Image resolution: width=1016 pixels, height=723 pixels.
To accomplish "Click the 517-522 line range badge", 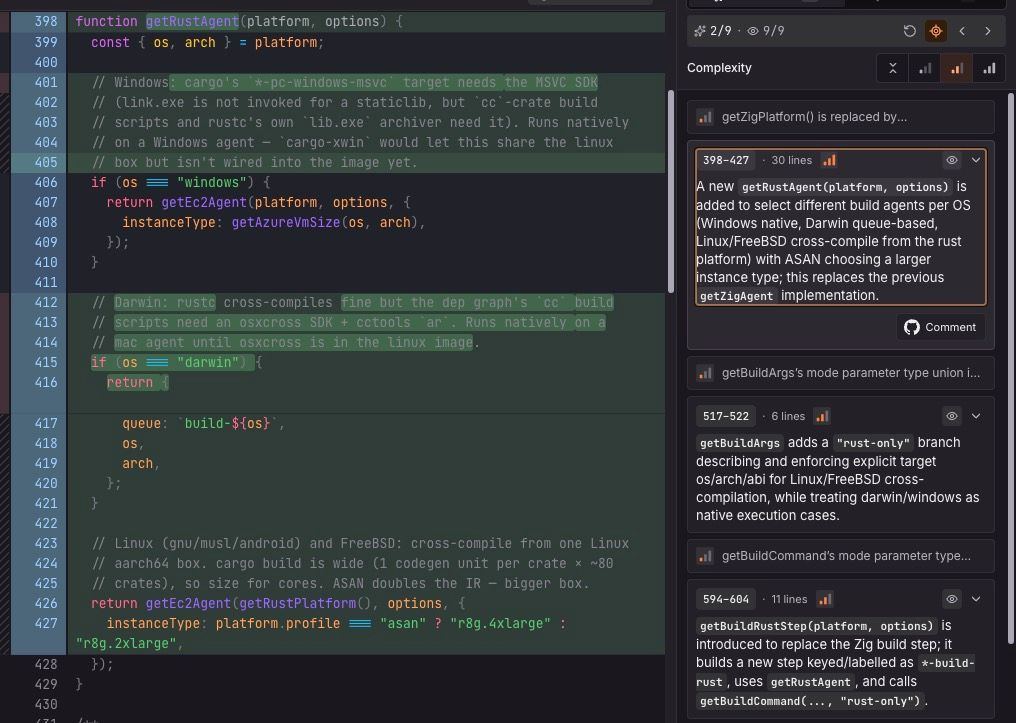I will tap(726, 417).
